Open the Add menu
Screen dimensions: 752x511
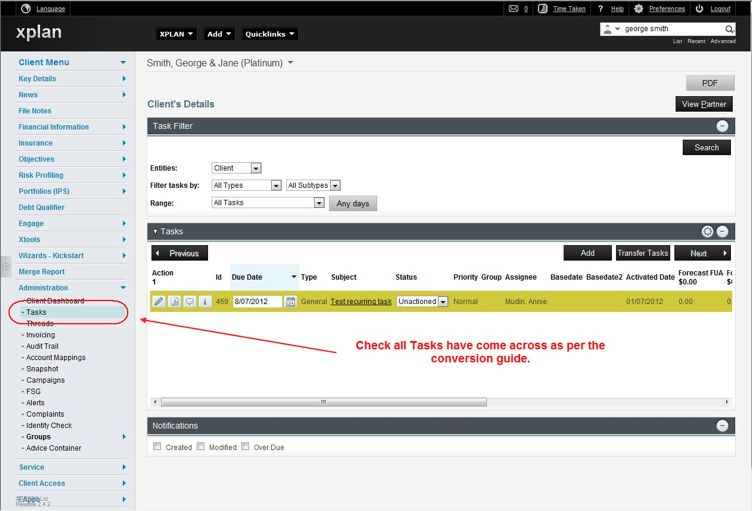219,34
